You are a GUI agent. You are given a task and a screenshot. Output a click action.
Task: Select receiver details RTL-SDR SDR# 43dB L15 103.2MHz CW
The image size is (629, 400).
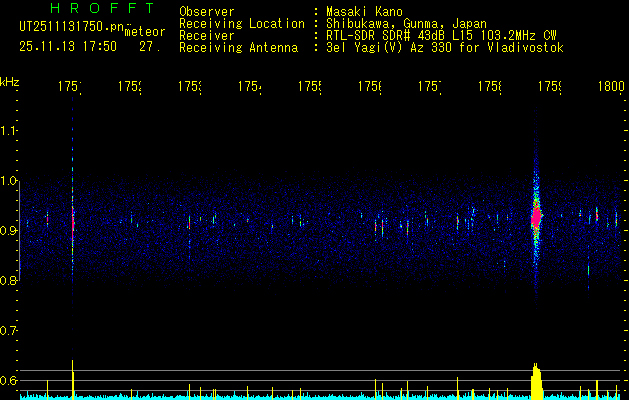[x=441, y=36]
